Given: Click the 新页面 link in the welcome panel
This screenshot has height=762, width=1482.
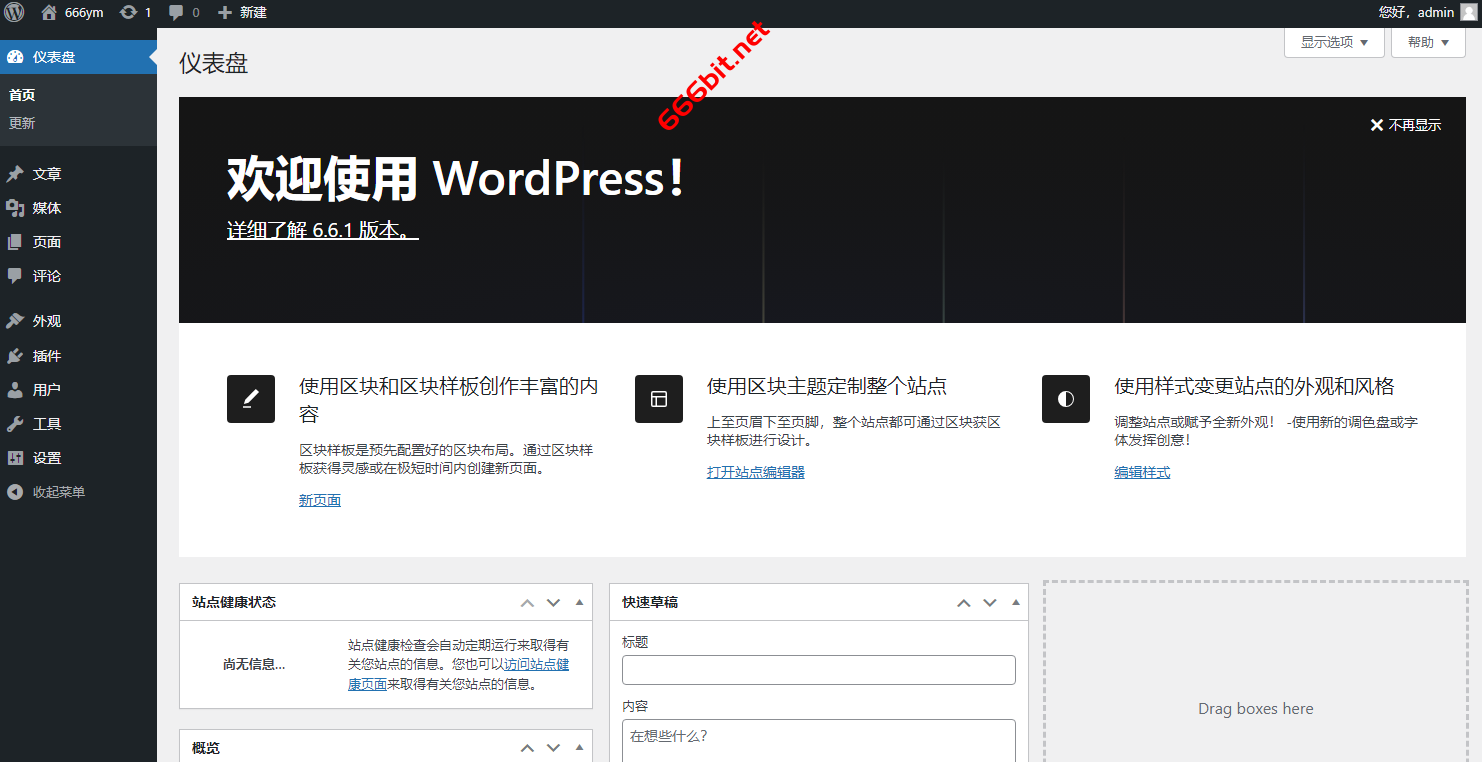Looking at the screenshot, I should tap(320, 499).
